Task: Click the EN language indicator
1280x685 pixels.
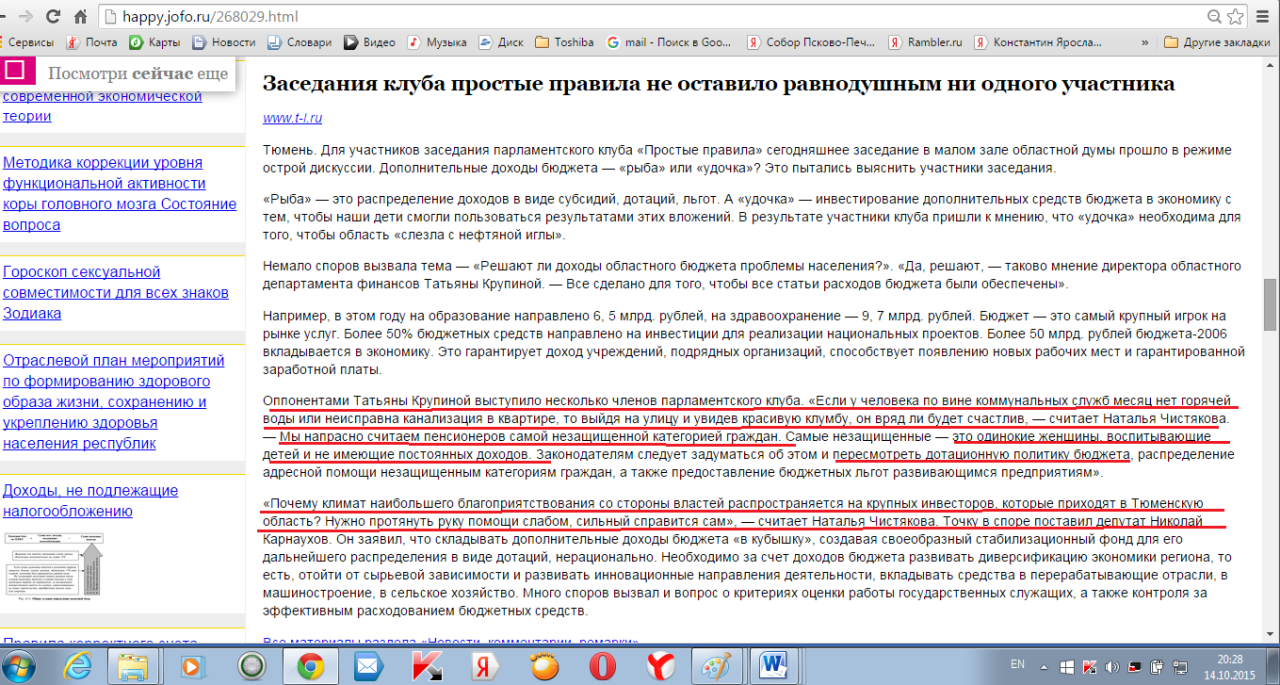Action: (1018, 664)
